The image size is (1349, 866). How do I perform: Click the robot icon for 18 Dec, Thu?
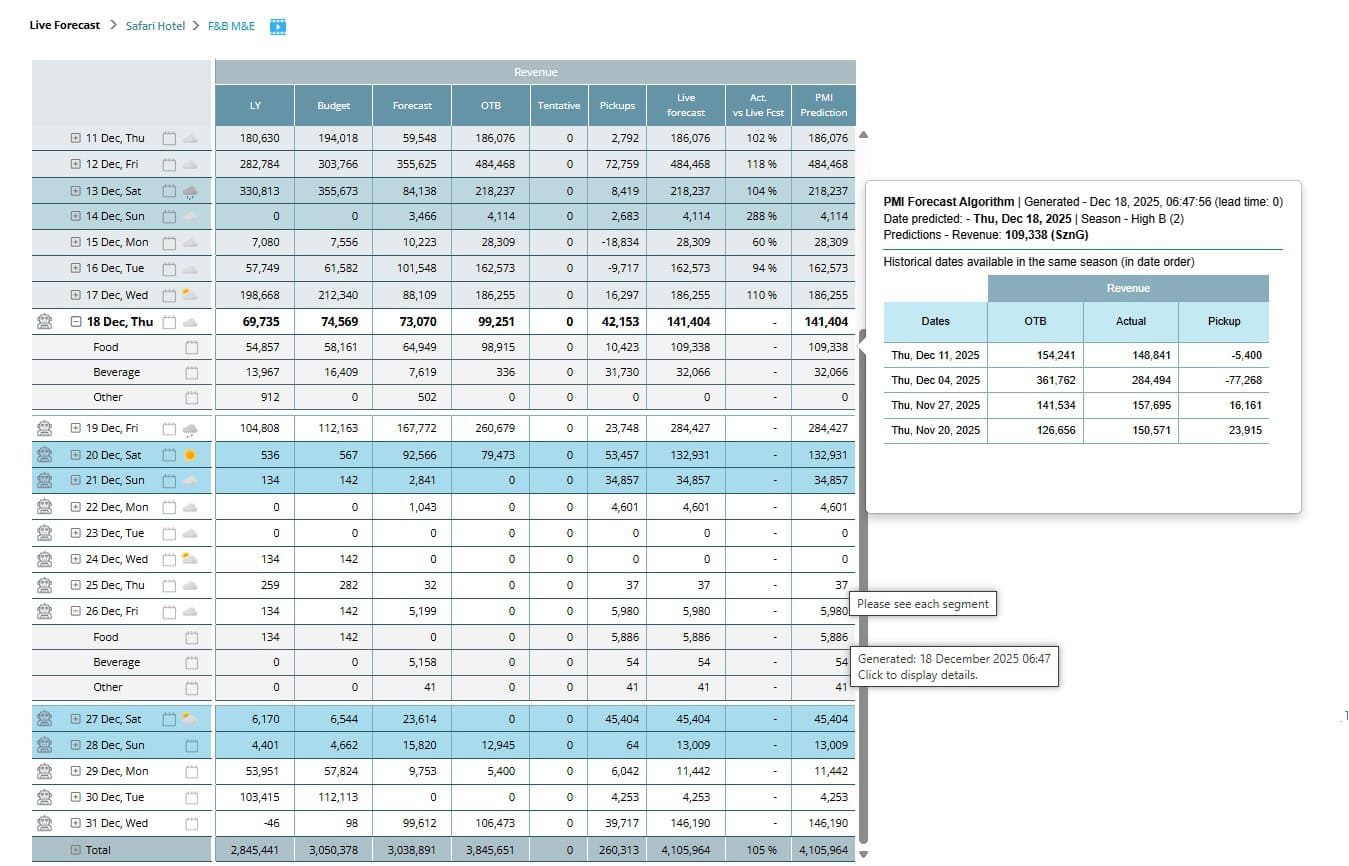coord(44,322)
